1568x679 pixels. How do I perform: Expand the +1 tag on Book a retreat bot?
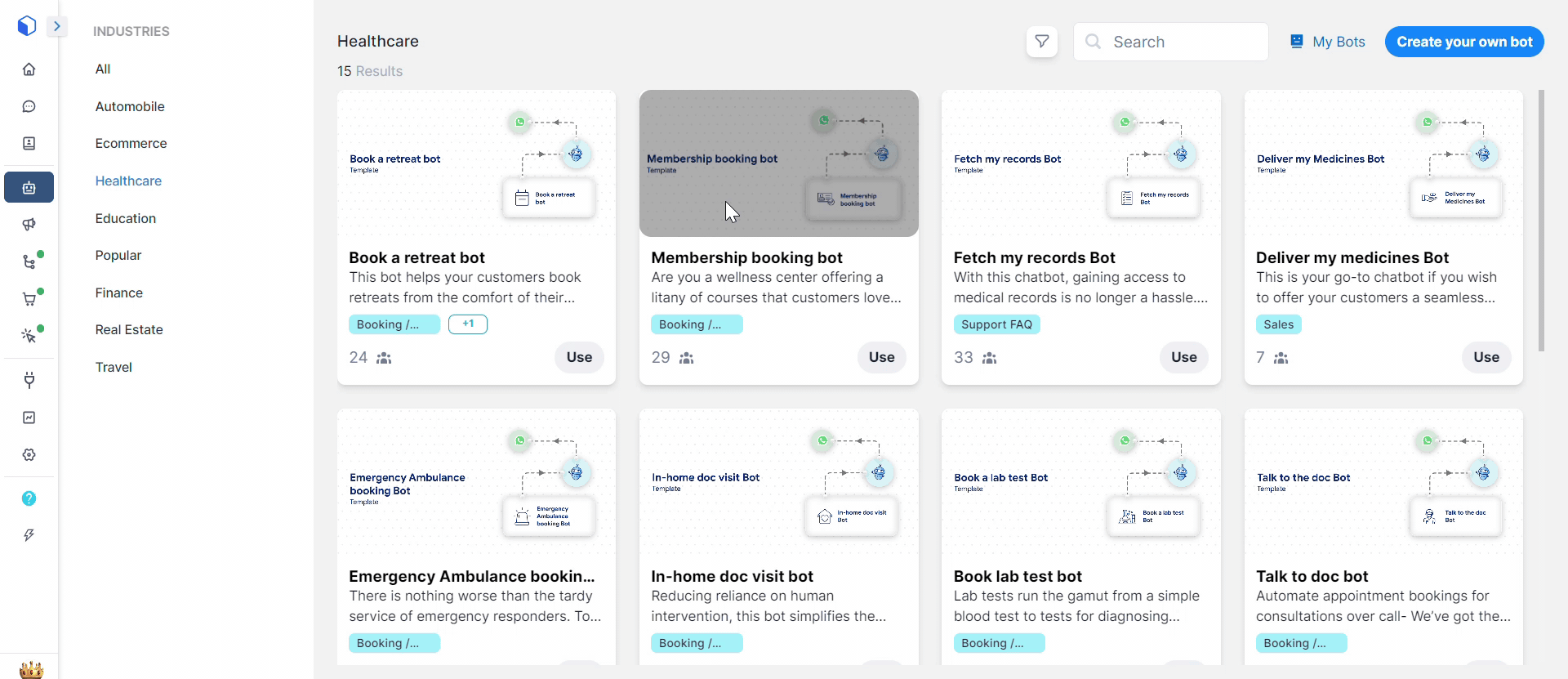pos(468,324)
